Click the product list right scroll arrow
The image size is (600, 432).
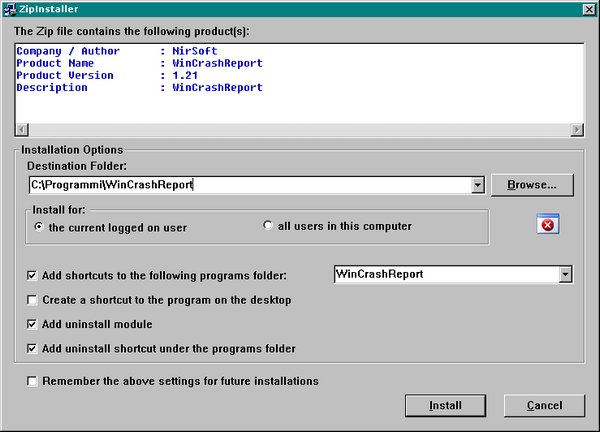click(577, 130)
